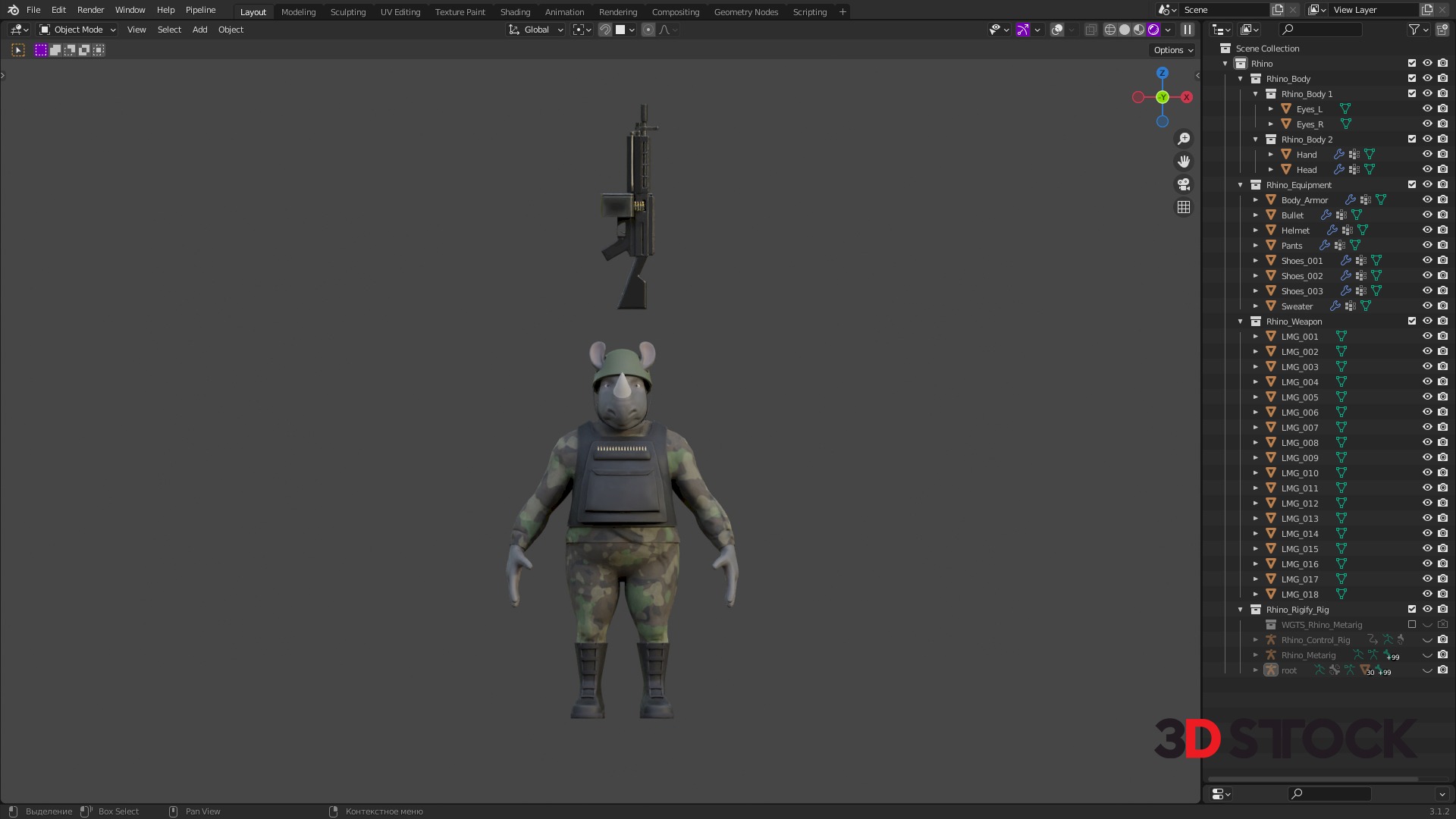Select rendered viewport shading mode
This screenshot has width=1456, height=819.
1153,30
